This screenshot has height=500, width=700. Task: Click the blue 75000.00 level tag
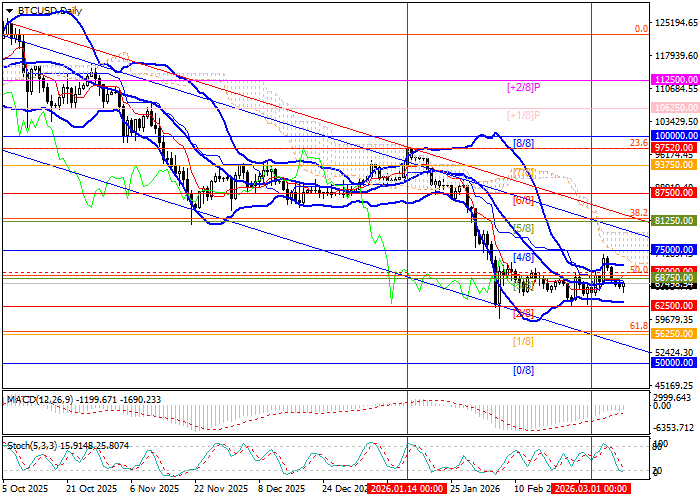pyautogui.click(x=675, y=250)
